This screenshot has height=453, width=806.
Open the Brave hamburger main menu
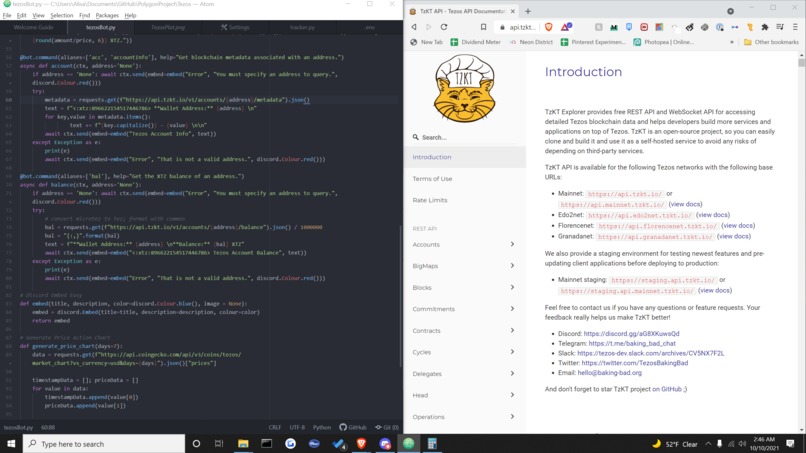click(795, 27)
